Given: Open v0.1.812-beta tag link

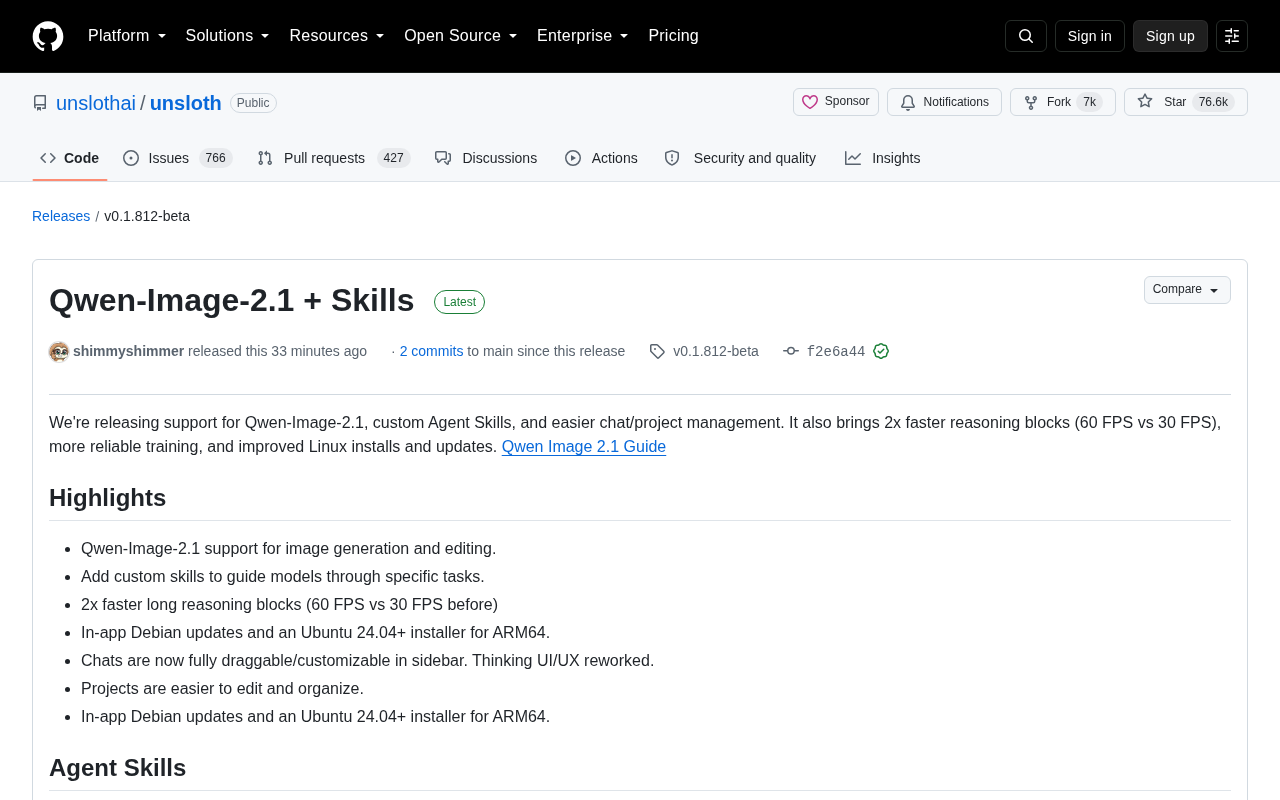Looking at the screenshot, I should click(716, 351).
